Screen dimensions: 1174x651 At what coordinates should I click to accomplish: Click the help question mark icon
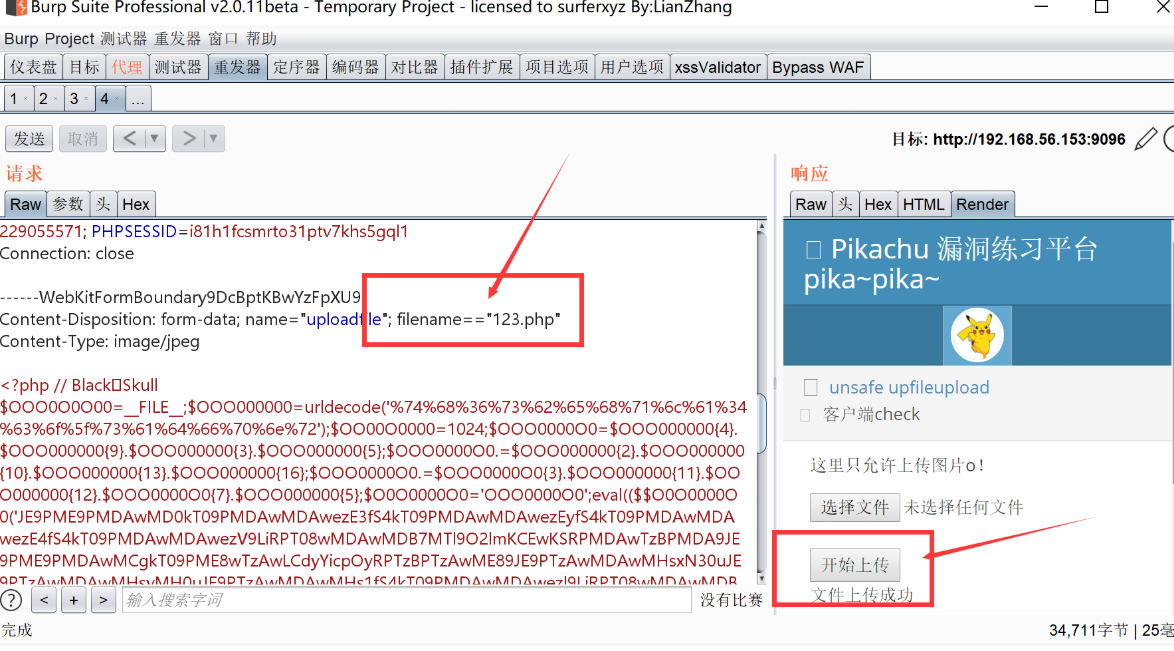click(x=11, y=600)
